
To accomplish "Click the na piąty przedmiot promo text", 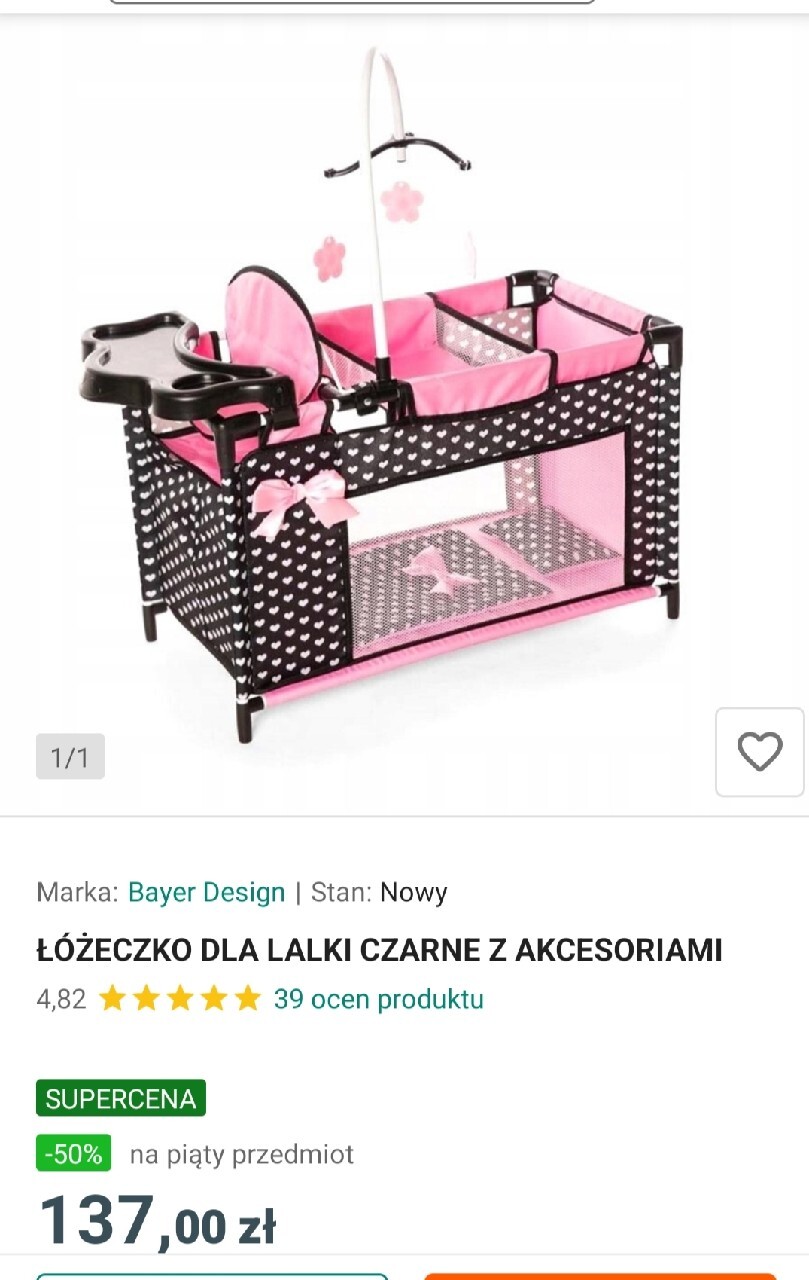I will [242, 1155].
